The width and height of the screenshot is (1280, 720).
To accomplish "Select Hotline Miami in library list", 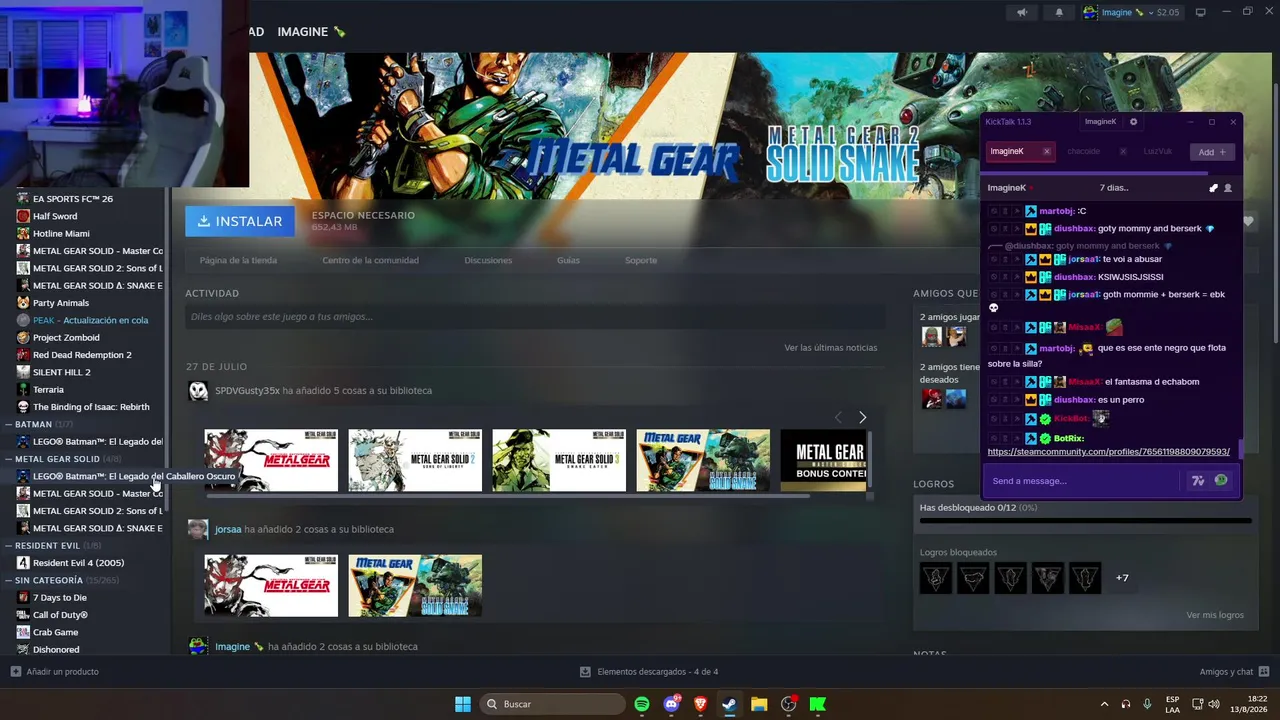I will click(61, 234).
